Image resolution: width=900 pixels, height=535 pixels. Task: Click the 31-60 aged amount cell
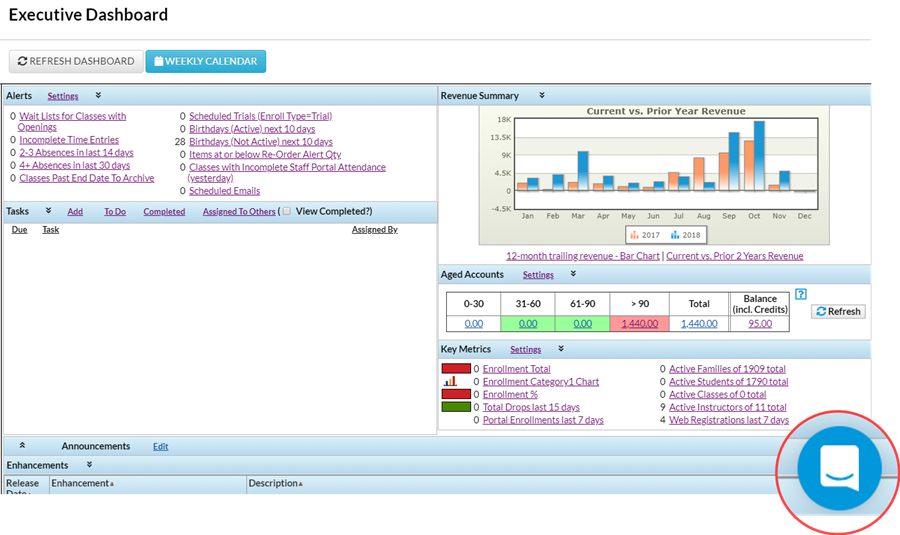pyautogui.click(x=528, y=324)
